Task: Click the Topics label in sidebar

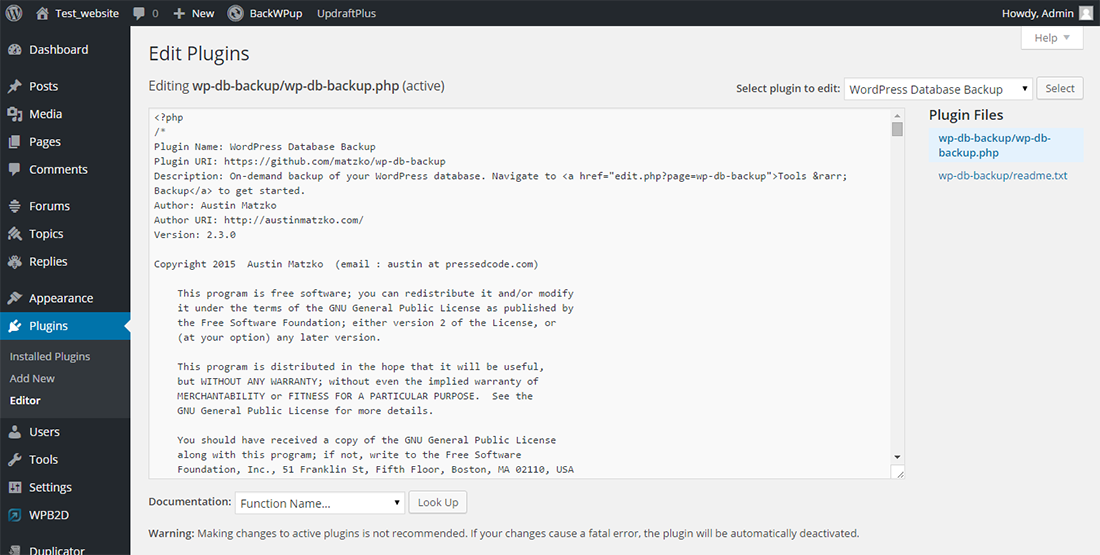Action: (46, 234)
